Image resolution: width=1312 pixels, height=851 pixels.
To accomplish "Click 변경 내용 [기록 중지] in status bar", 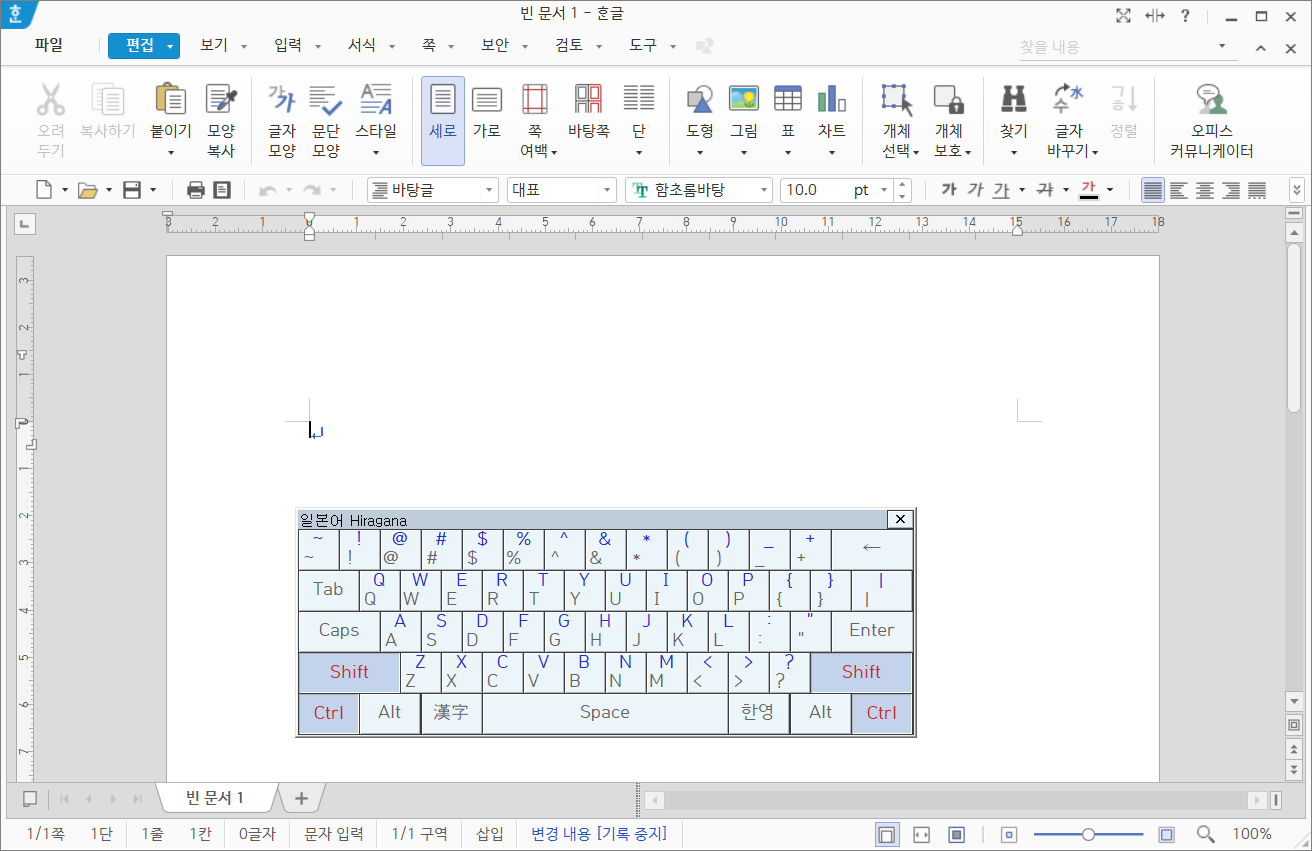I will (x=598, y=834).
